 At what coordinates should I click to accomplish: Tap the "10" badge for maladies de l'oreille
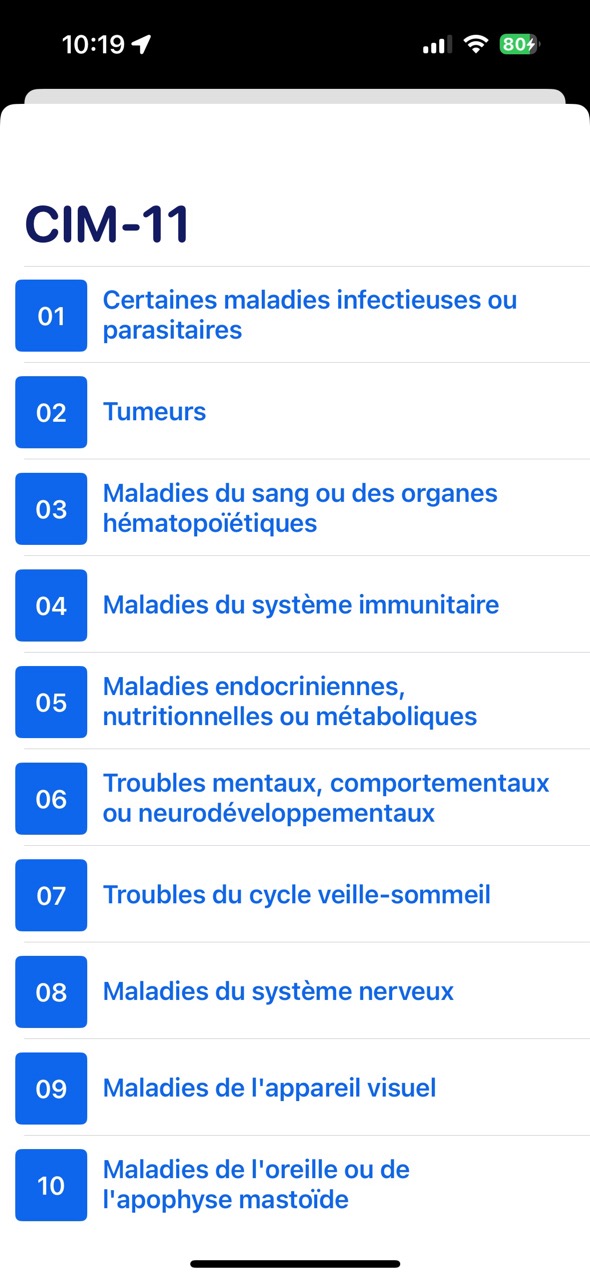51,1185
